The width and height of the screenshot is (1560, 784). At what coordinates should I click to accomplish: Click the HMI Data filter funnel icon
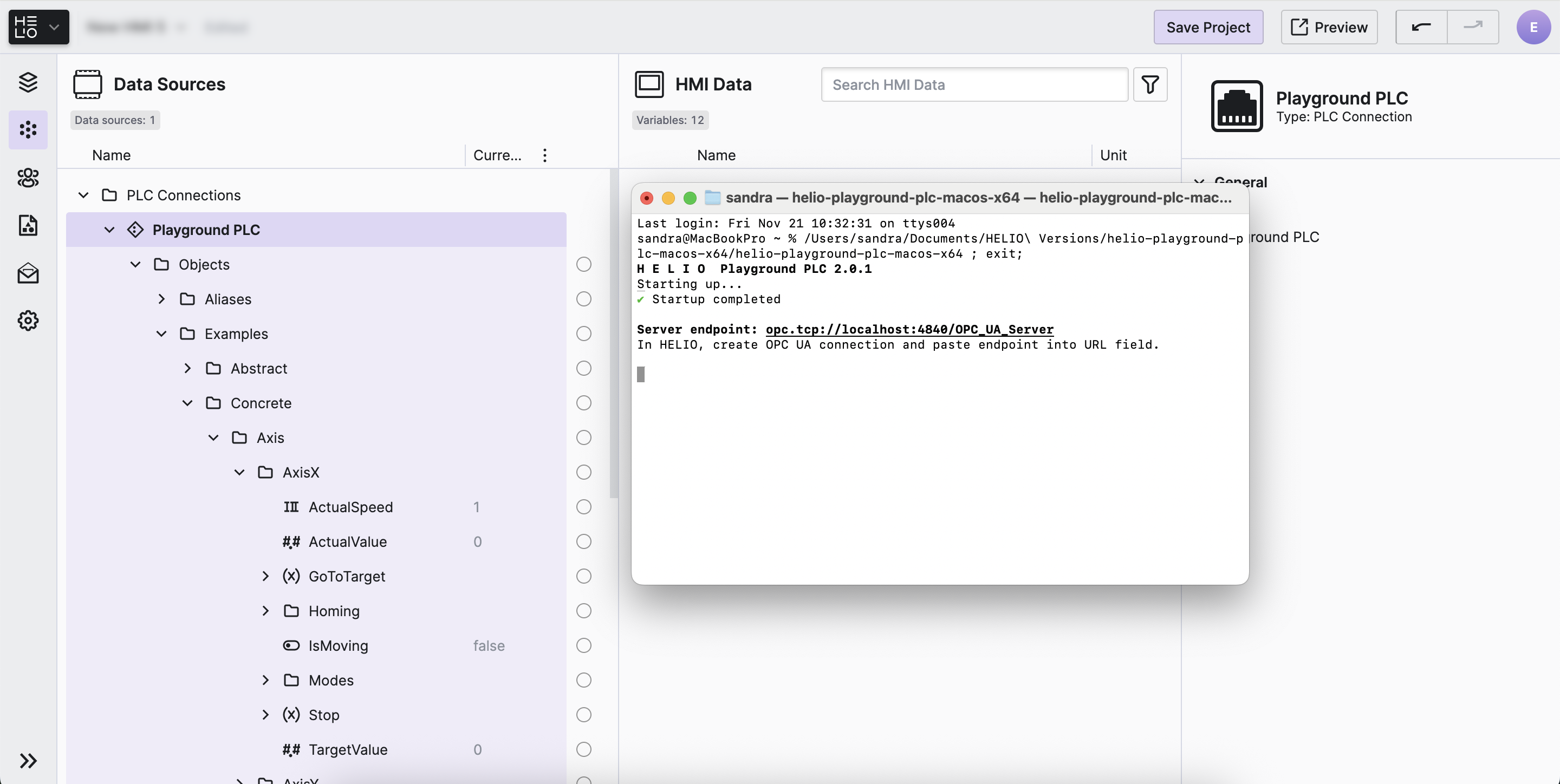(x=1150, y=84)
